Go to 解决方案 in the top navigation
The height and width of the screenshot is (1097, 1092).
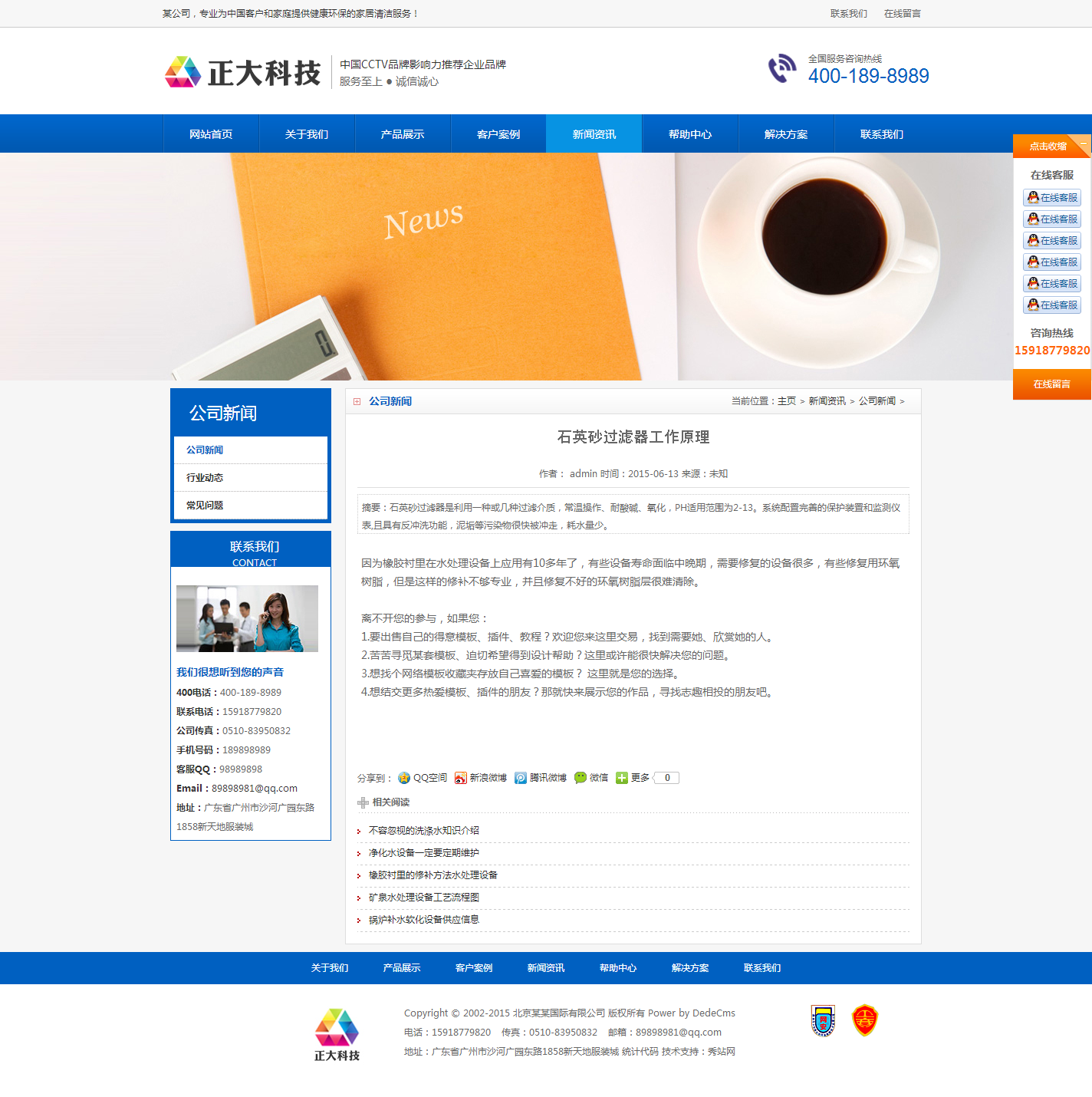(x=786, y=134)
